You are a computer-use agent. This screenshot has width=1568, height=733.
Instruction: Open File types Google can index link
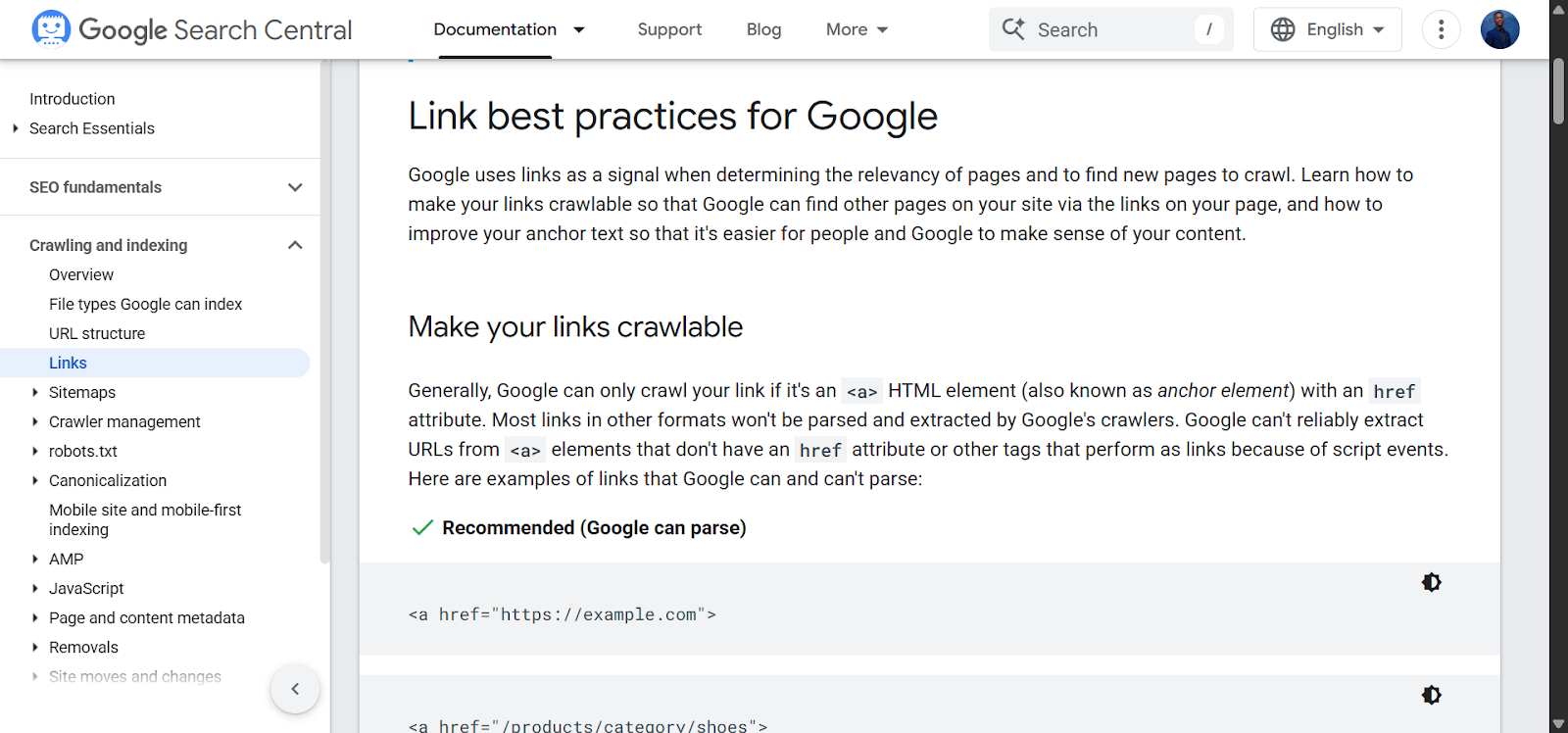point(146,304)
